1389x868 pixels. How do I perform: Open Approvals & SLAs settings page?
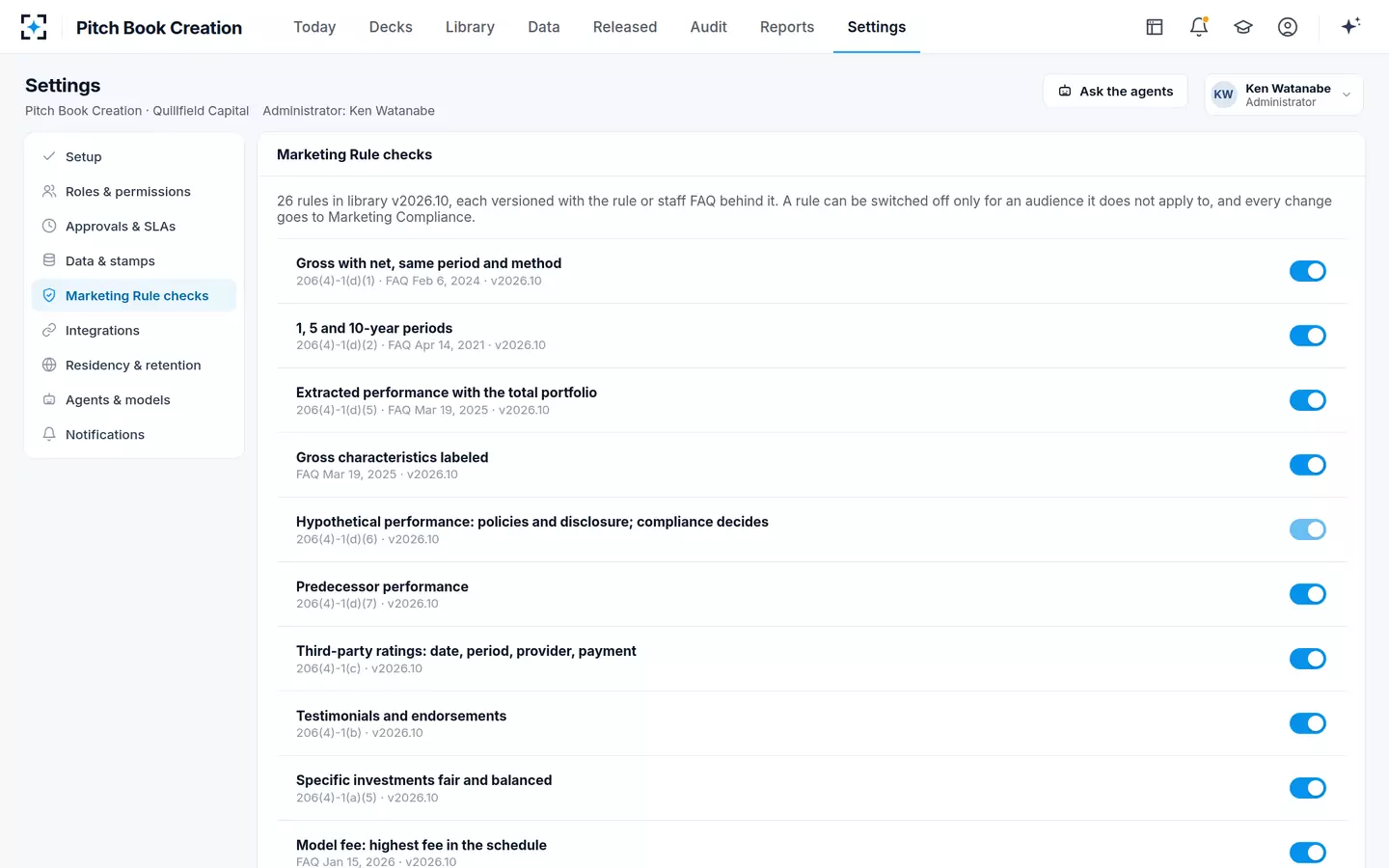click(x=134, y=226)
